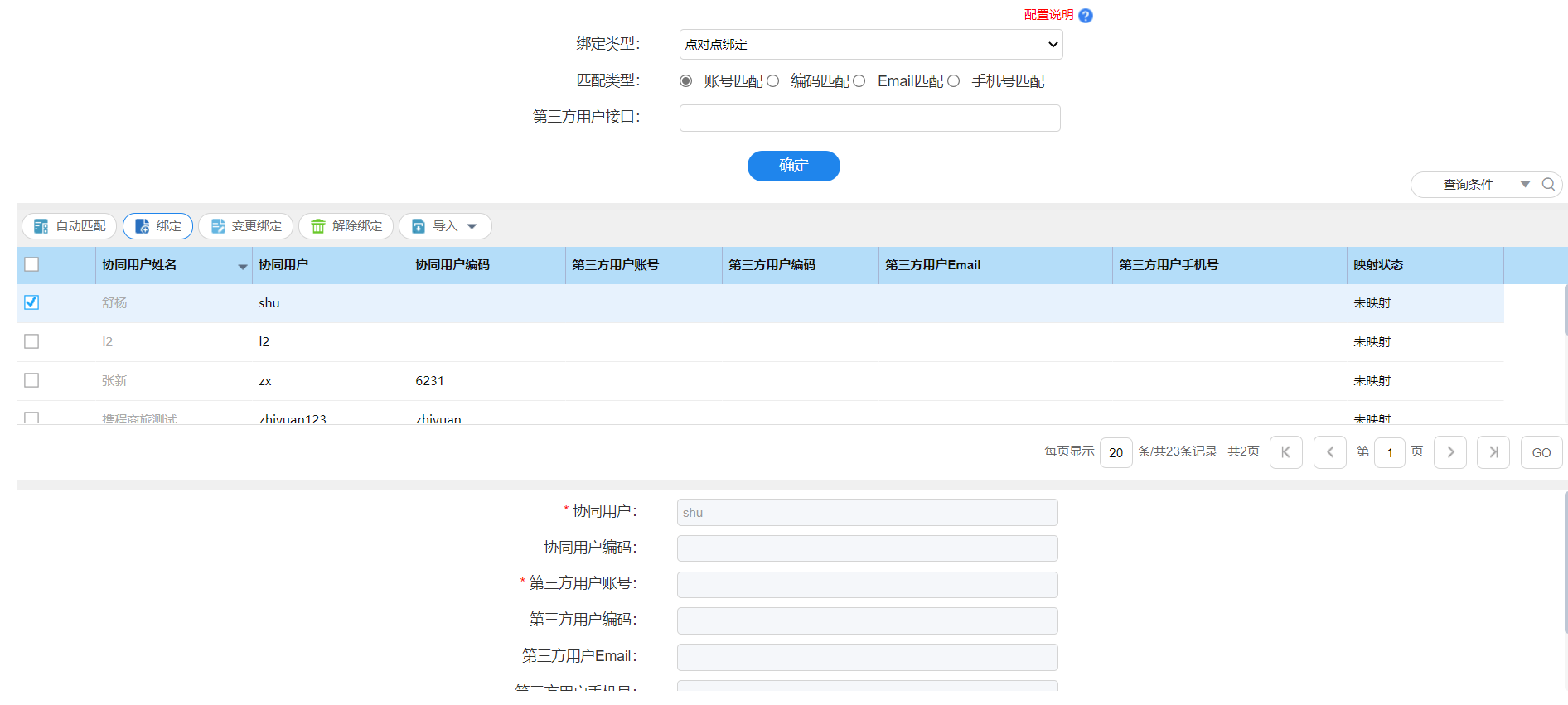Click the blue 确定 button
The width and height of the screenshot is (1568, 705).
[x=793, y=166]
